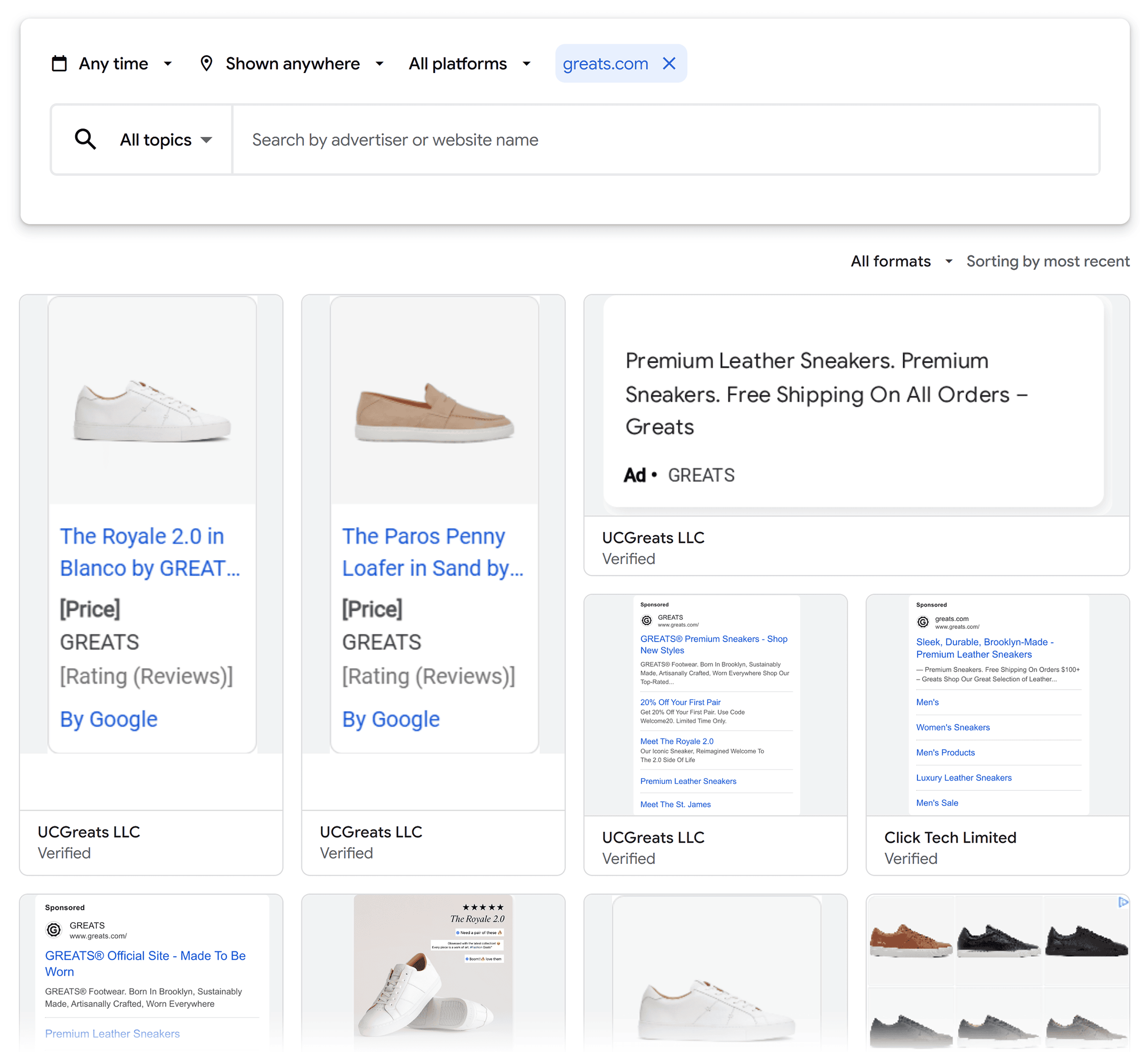Click the location pin icon

click(206, 63)
